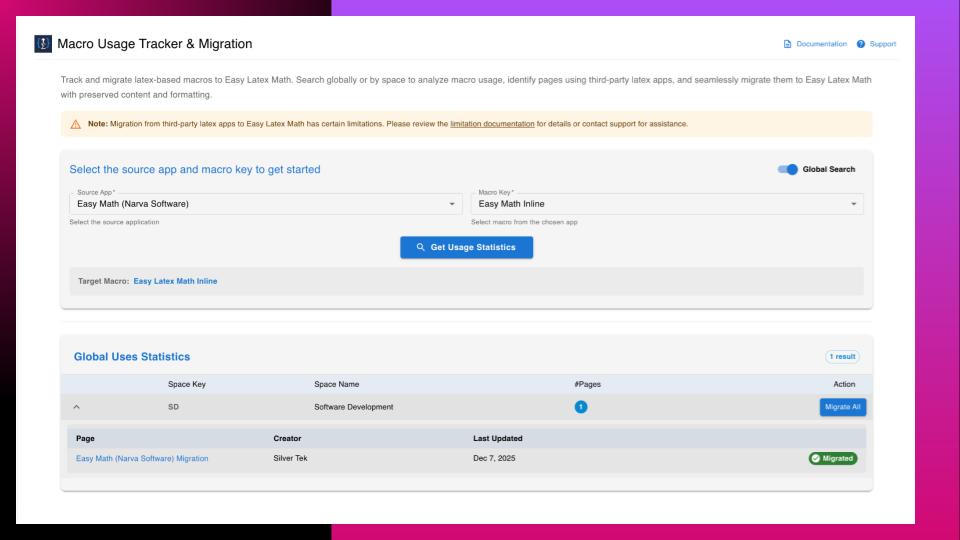
Task: Click the Migrate All button
Action: click(x=842, y=407)
